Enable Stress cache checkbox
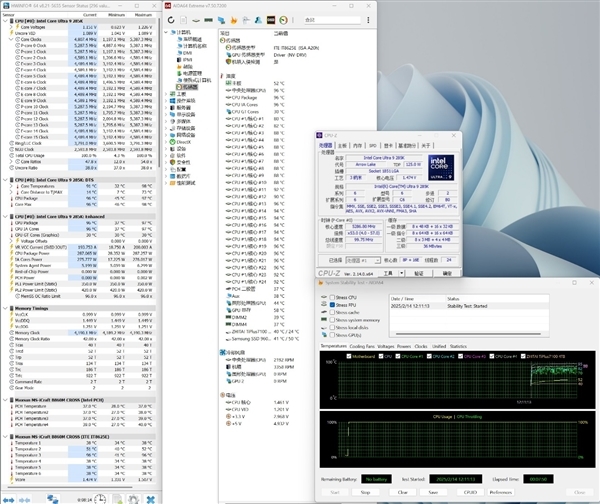Screen dimensions: 600x504 coord(332,312)
